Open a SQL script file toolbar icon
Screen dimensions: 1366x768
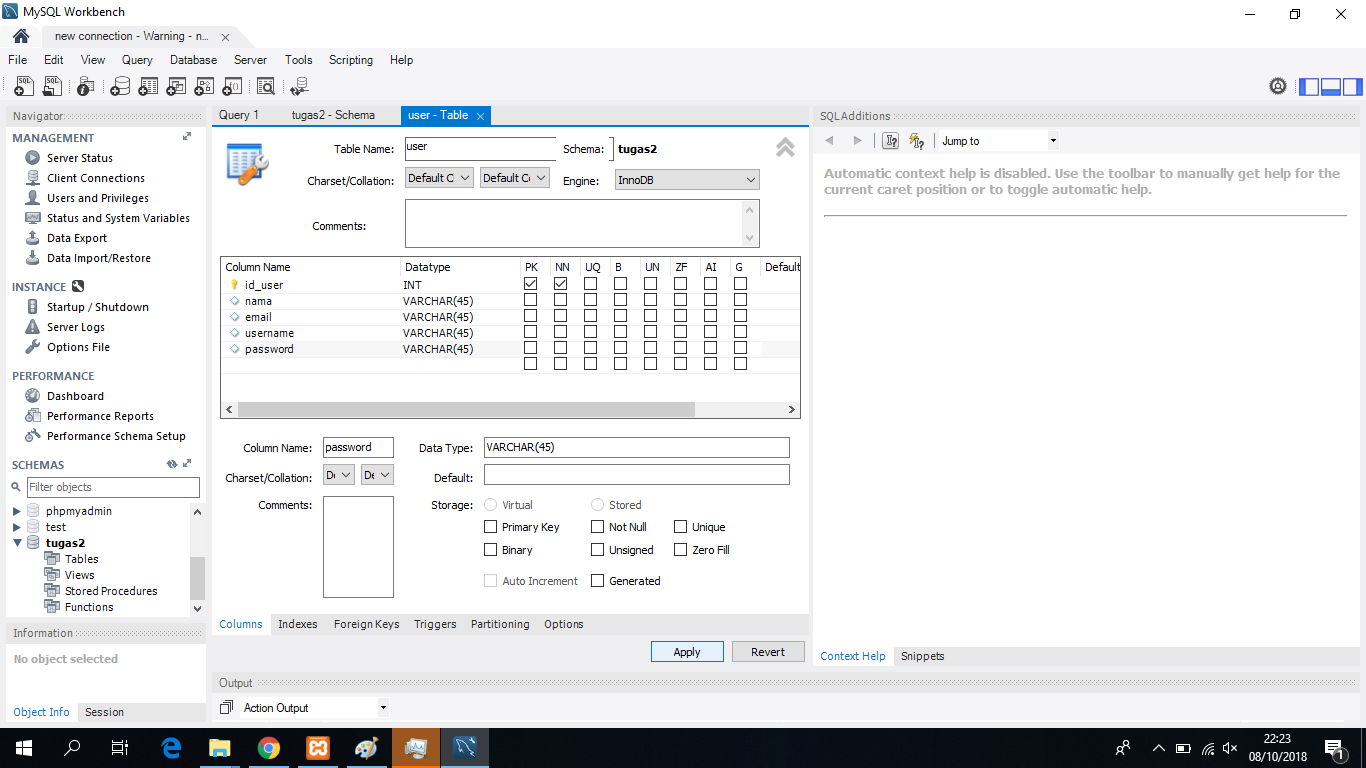pos(52,86)
